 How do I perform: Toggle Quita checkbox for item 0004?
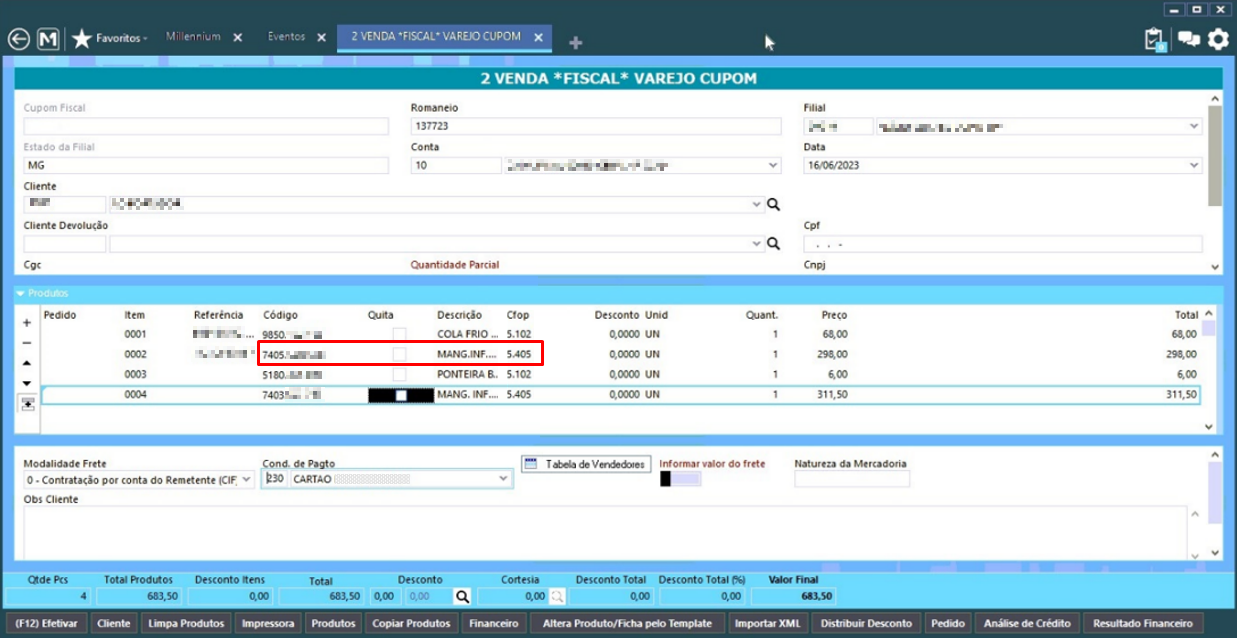[x=401, y=396]
